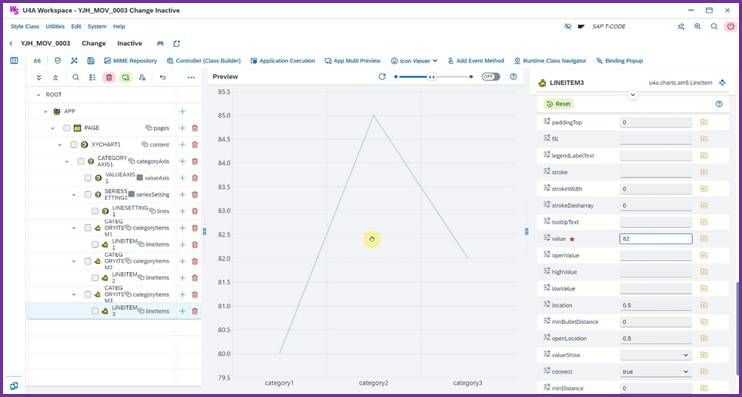Click the help icon beside Reset
This screenshot has width=742, height=397.
pyautogui.click(x=719, y=104)
